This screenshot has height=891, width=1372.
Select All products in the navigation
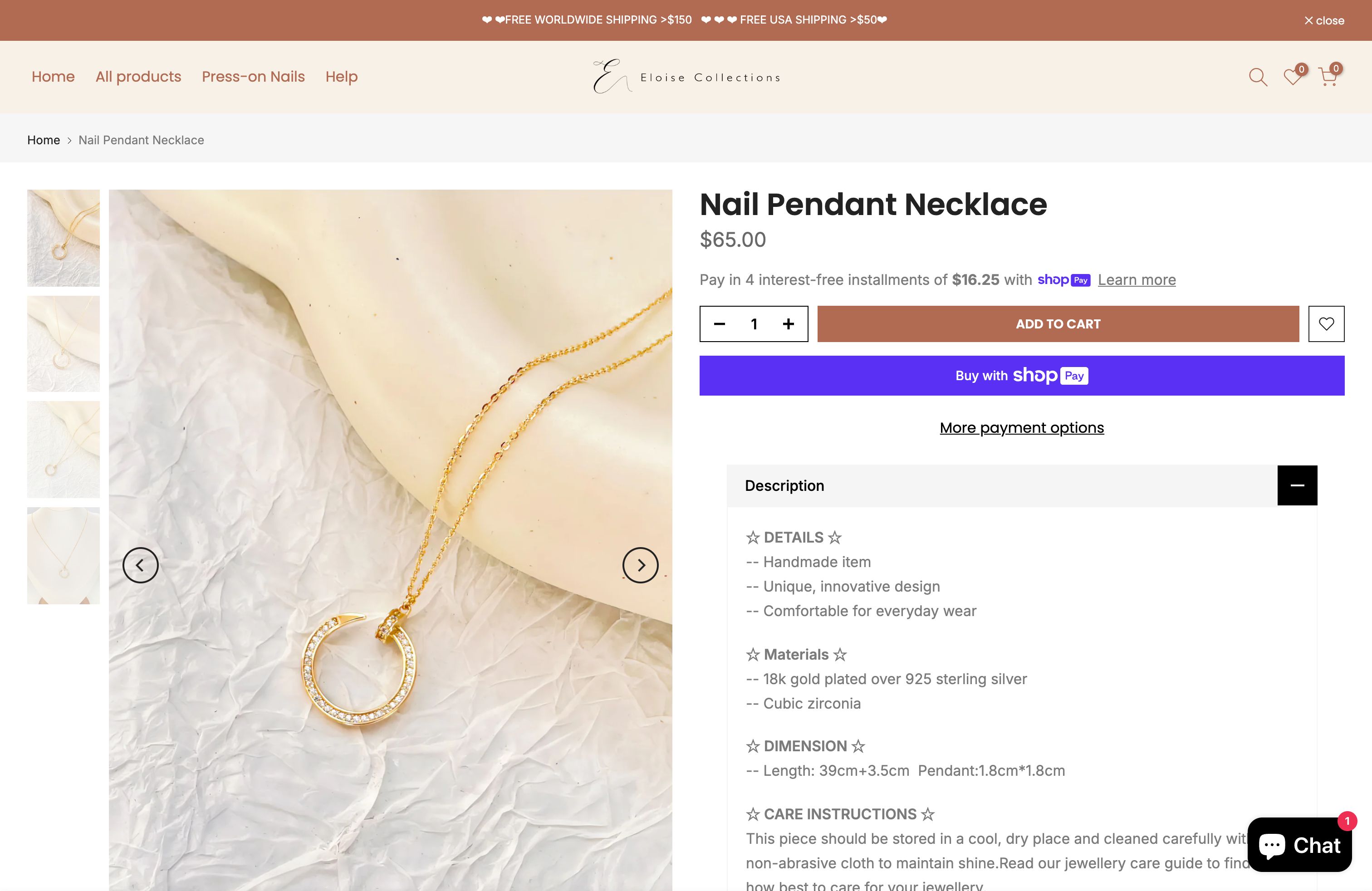pos(138,76)
